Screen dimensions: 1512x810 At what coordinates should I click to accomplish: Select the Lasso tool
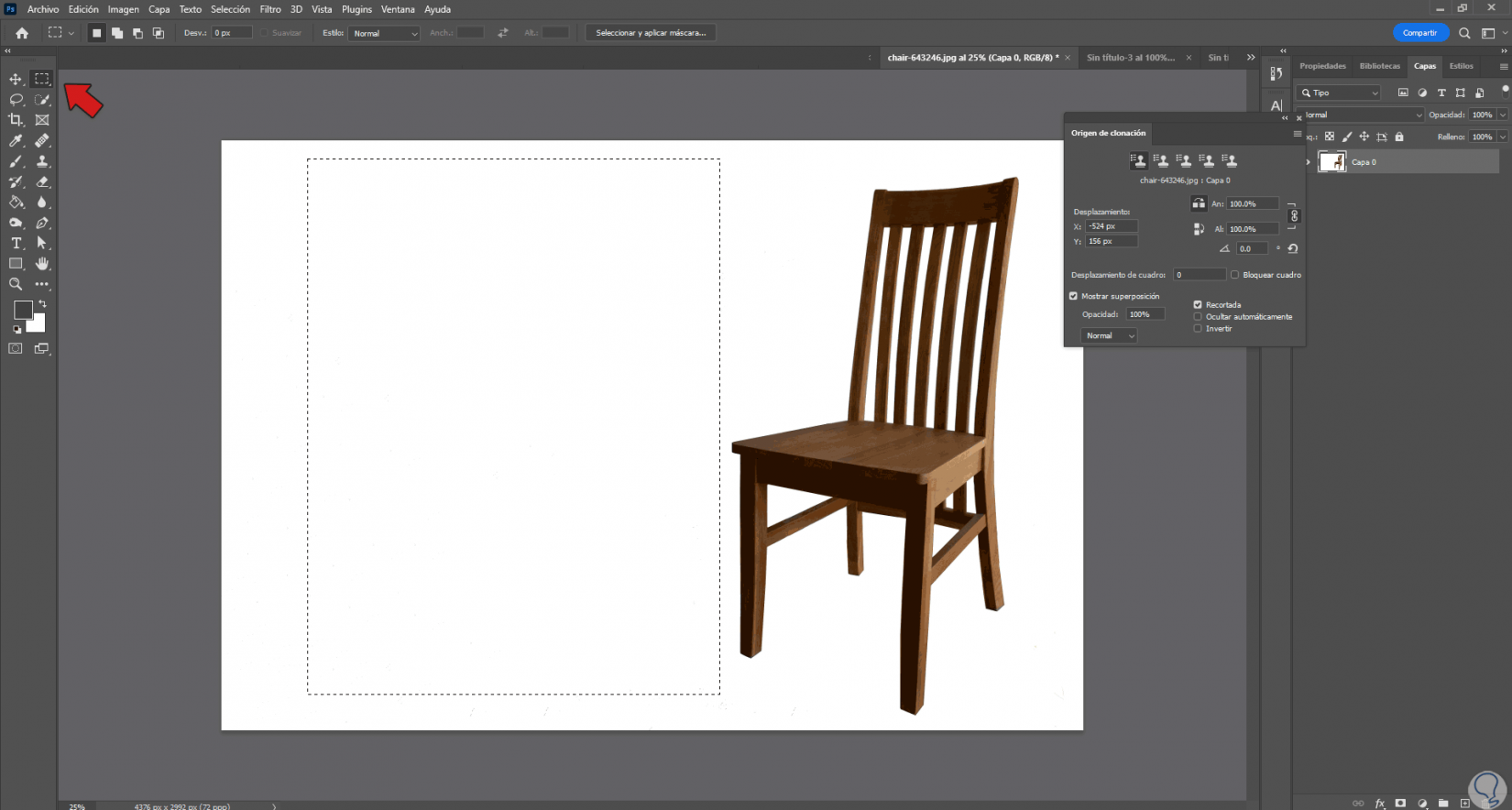16,100
